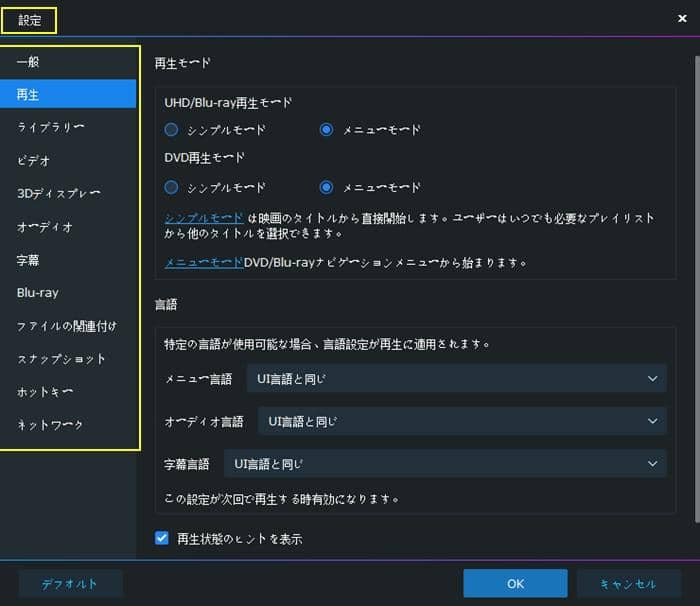Image resolution: width=700 pixels, height=606 pixels.
Task: Select the 再生 settings category
Action: coord(68,94)
